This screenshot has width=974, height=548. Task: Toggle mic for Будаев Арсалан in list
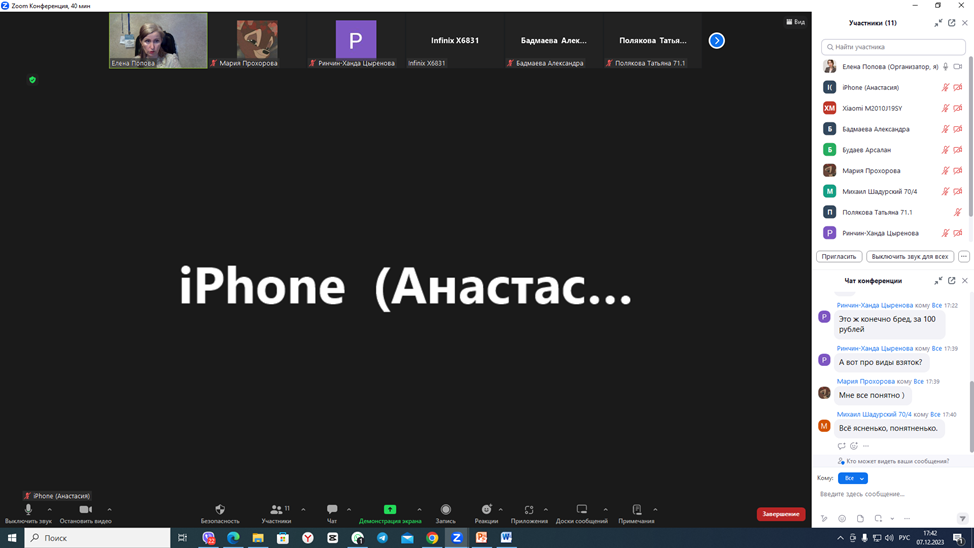[945, 150]
